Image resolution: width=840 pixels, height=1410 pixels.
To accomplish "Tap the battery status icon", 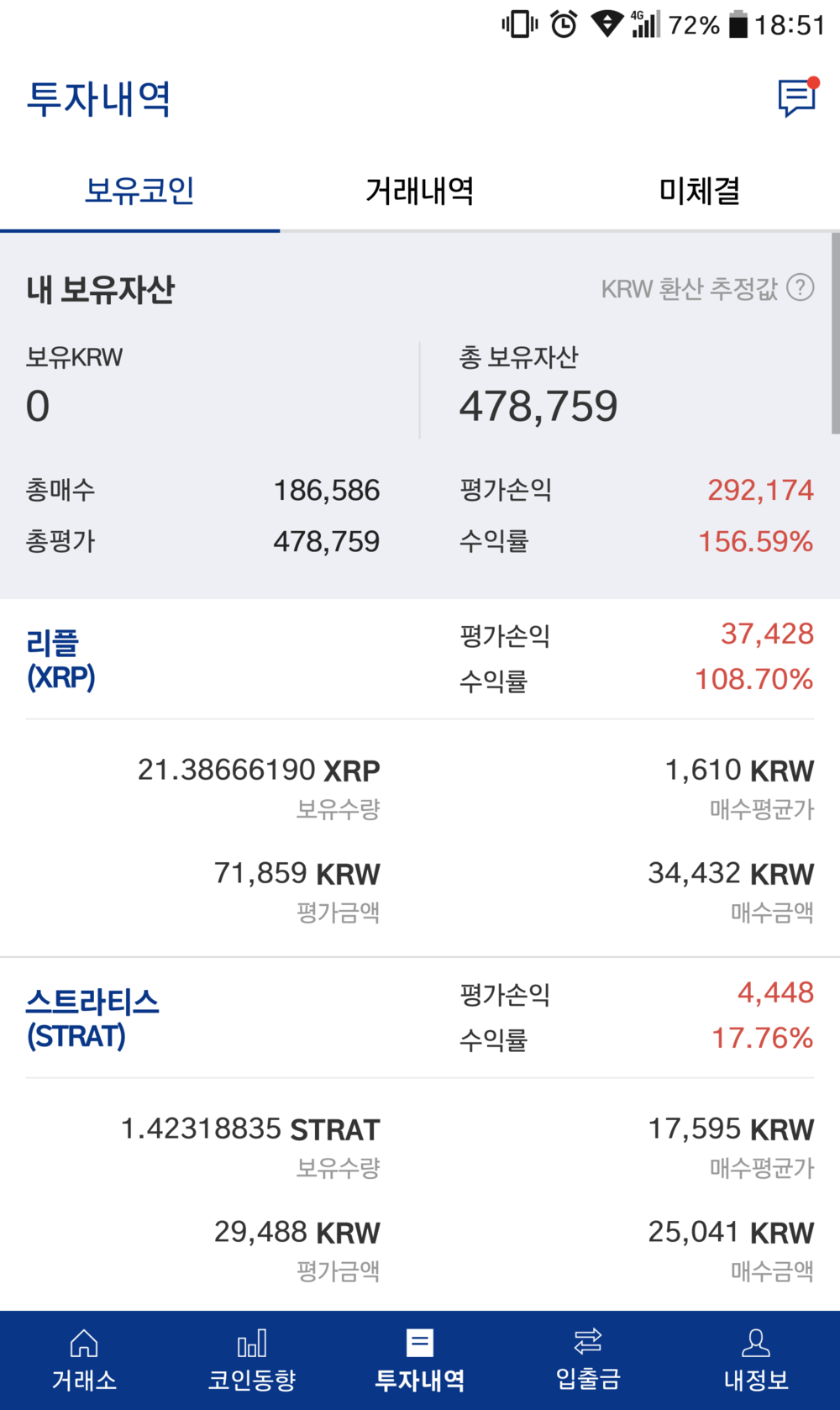I will click(738, 24).
